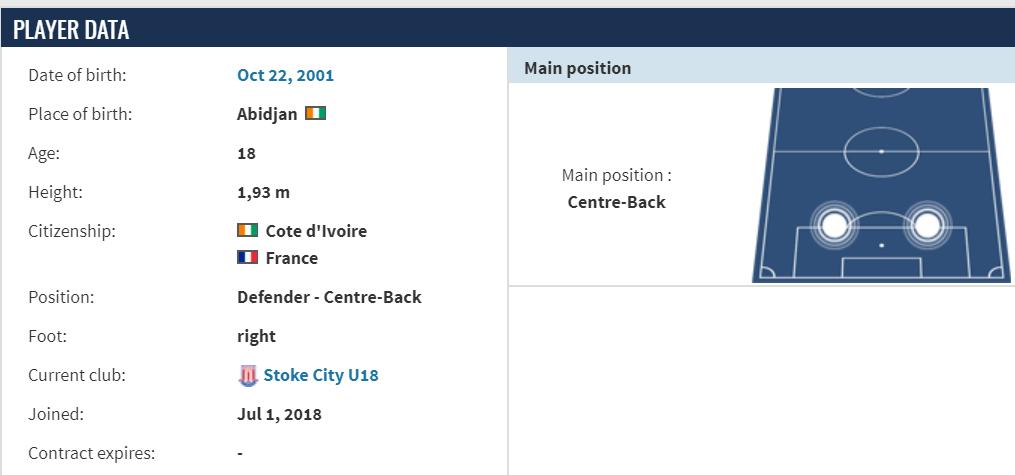Select the Defender - Centre-Back position value
The height and width of the screenshot is (475, 1015).
click(329, 297)
